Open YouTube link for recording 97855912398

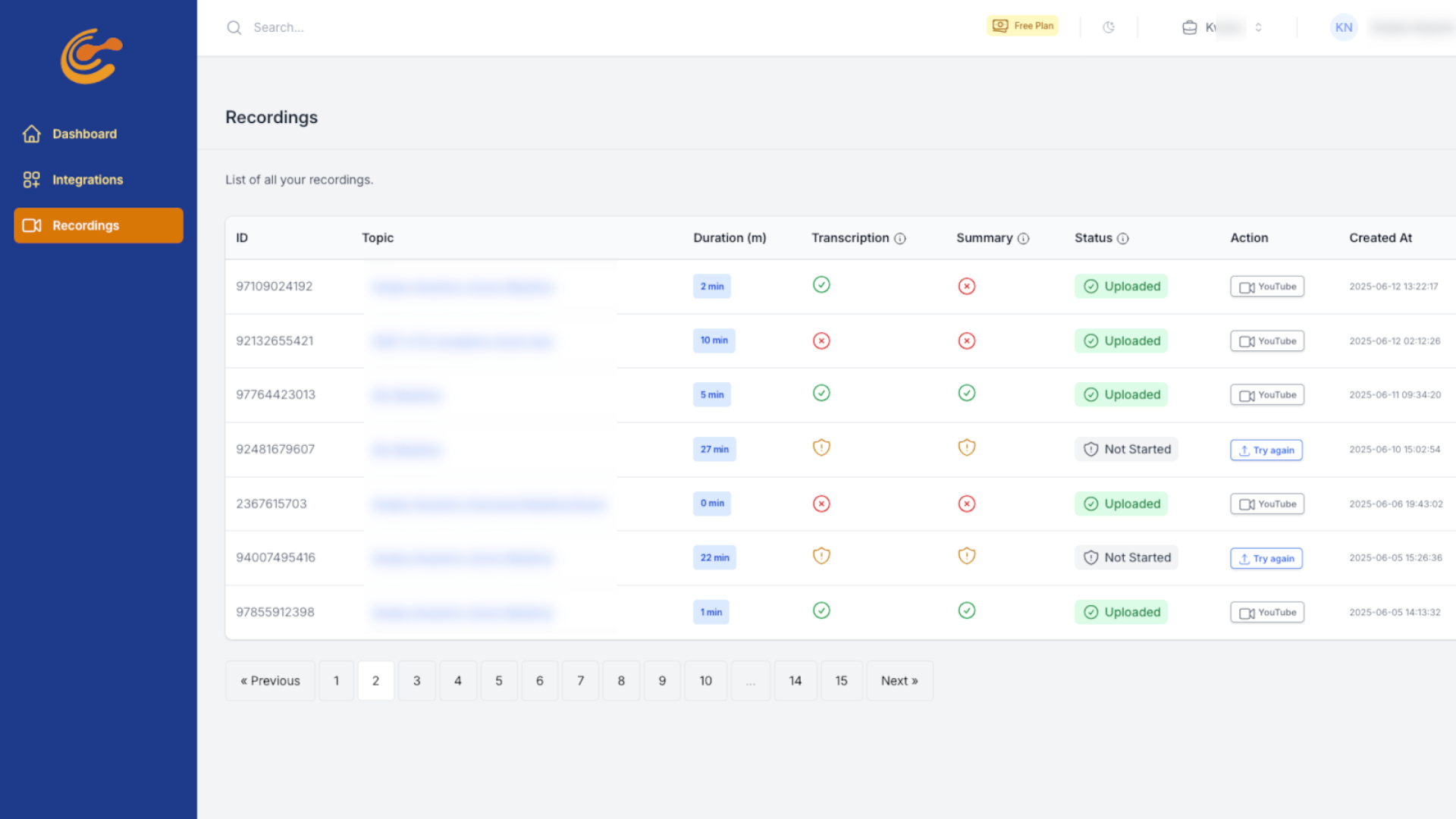[x=1267, y=613]
